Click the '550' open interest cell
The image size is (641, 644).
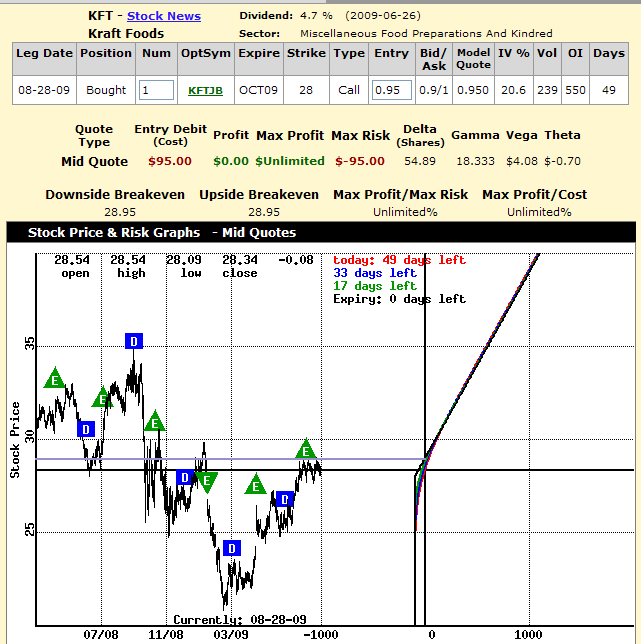(575, 90)
